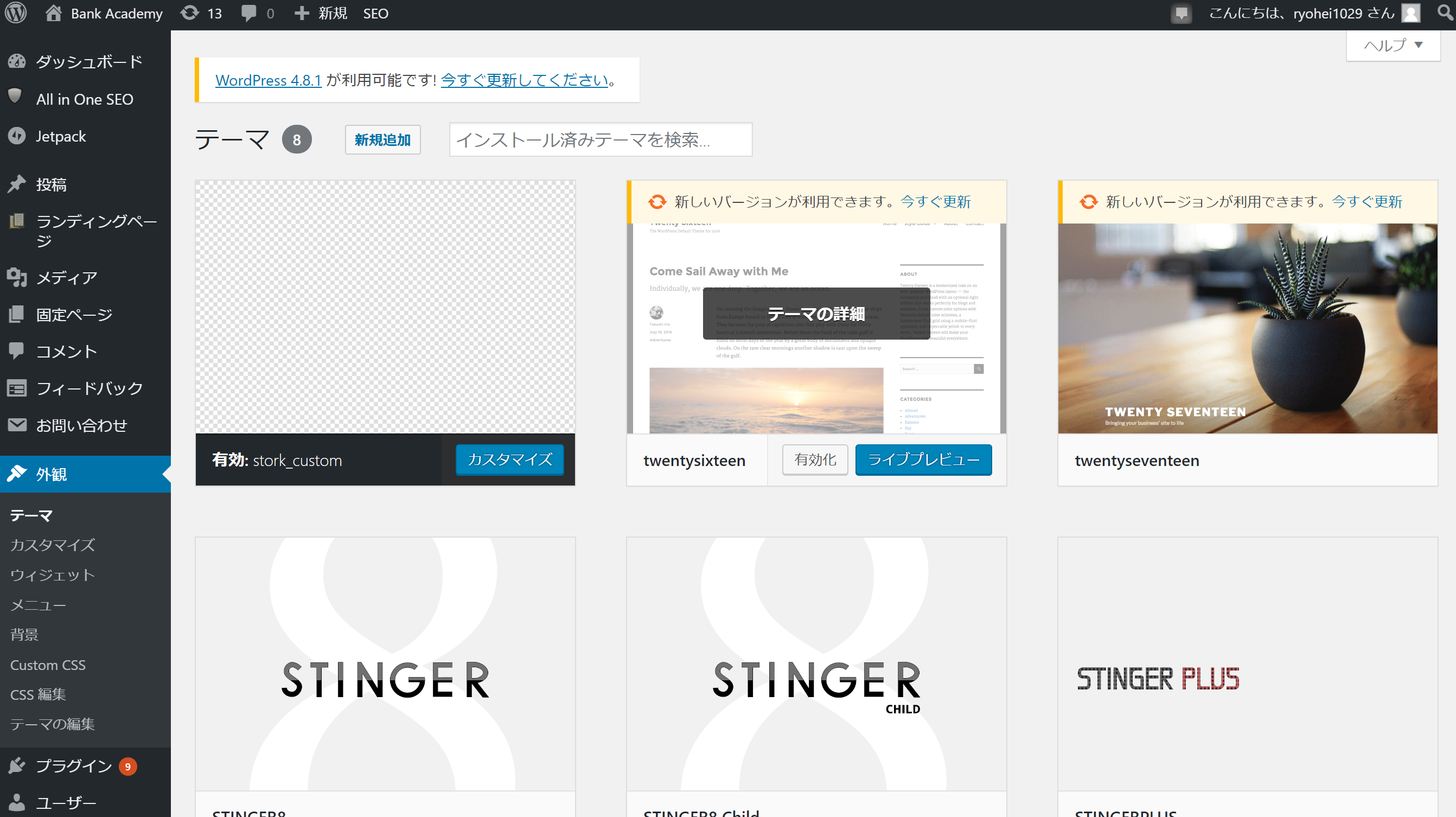
Task: Click the メディア media icon
Action: [17, 277]
